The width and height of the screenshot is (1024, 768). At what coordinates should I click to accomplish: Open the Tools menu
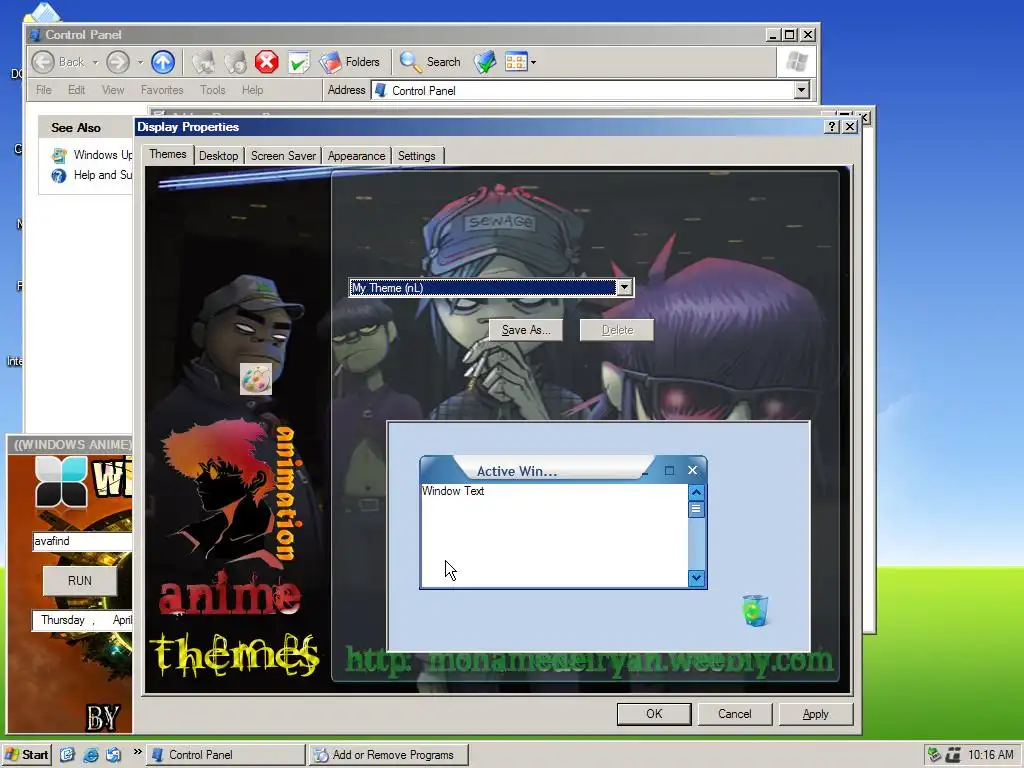(212, 90)
